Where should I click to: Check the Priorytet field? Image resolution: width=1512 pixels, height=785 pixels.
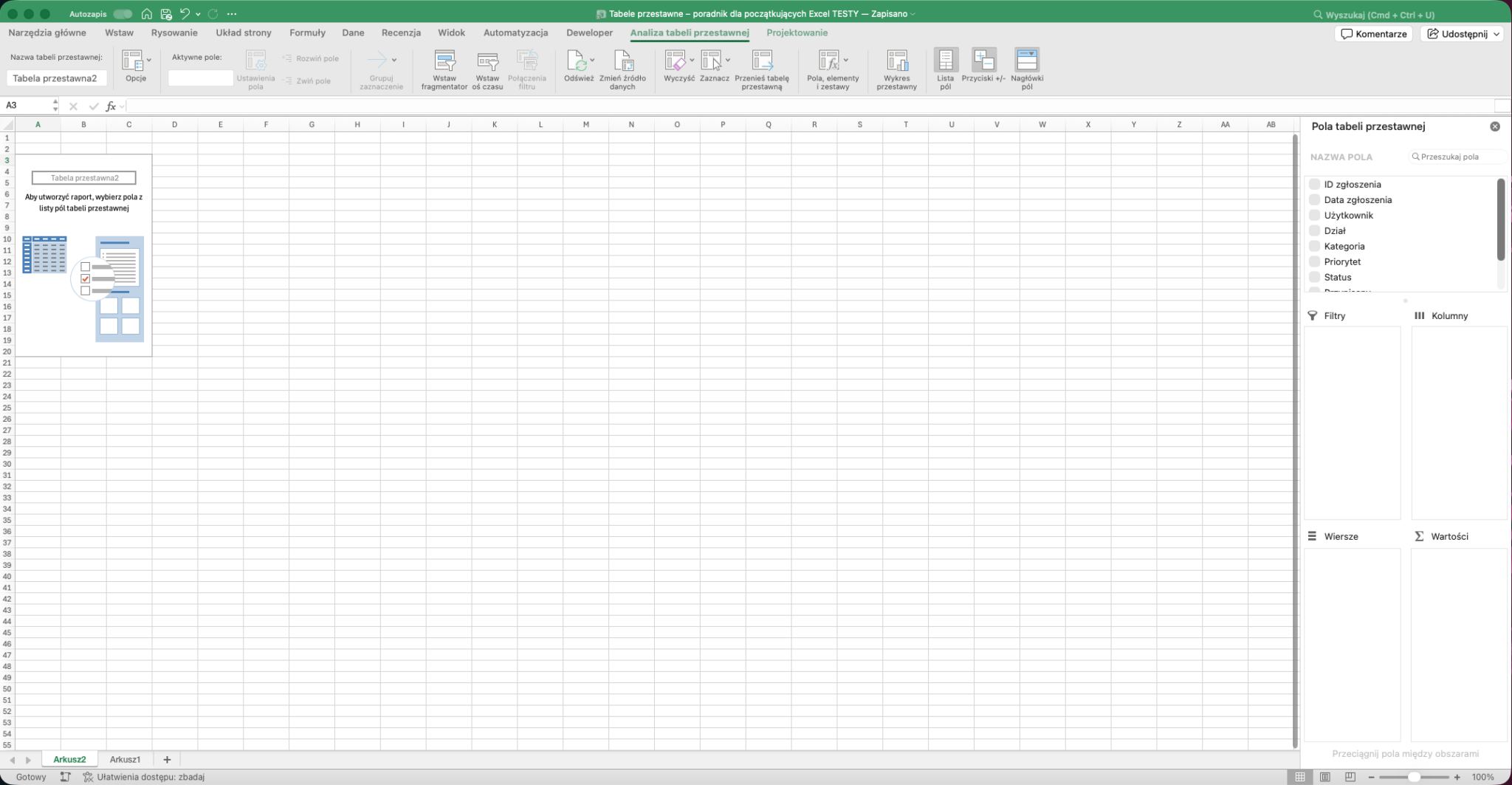click(x=1314, y=261)
